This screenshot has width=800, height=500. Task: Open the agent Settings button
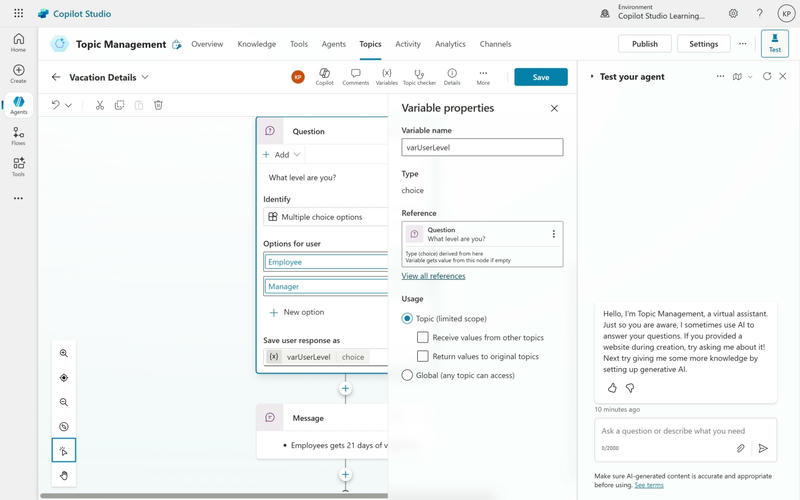(704, 44)
